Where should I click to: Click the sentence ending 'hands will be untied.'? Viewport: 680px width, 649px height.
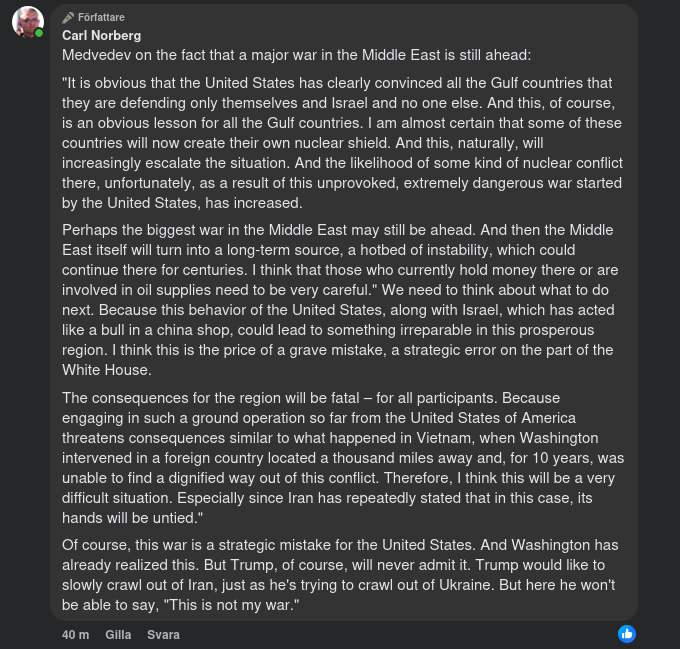[x=132, y=518]
